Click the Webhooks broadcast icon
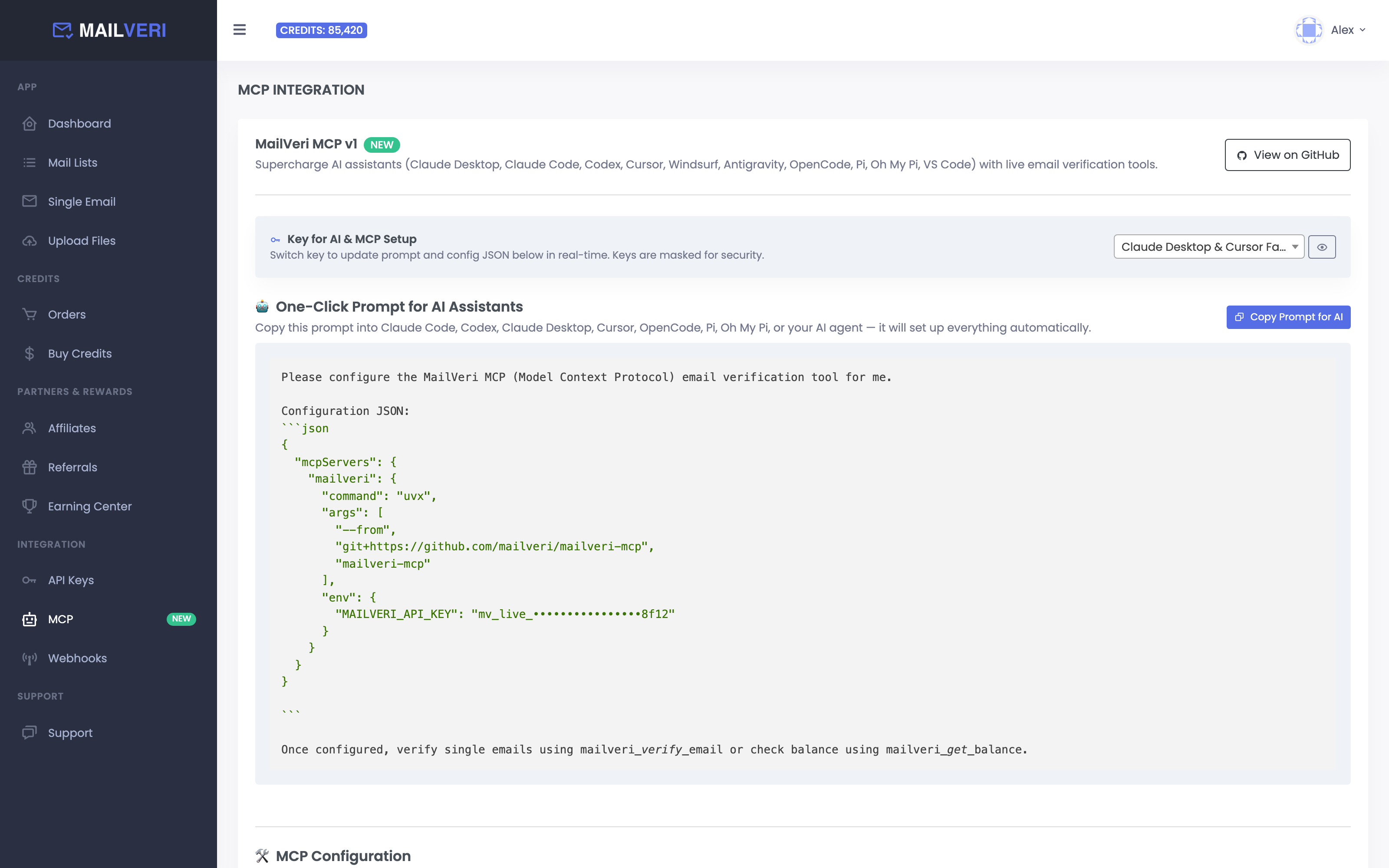 click(29, 658)
